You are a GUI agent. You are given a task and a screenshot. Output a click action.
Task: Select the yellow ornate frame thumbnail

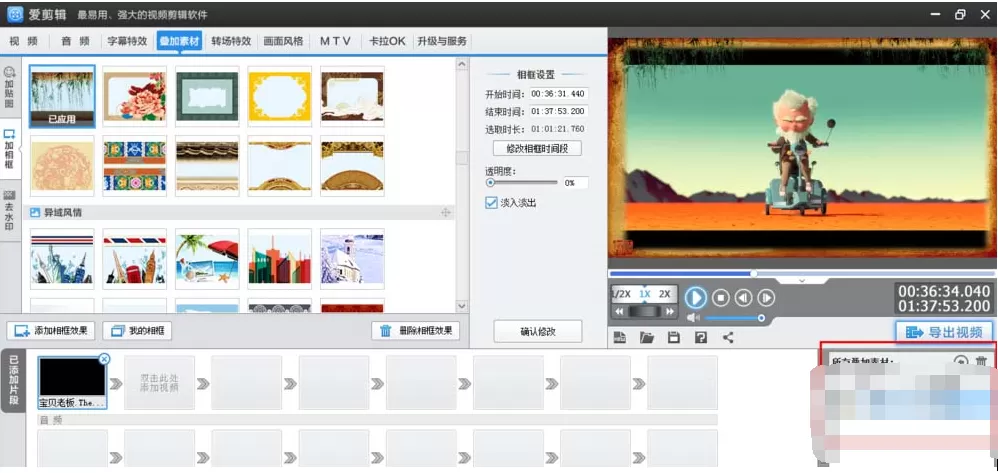point(279,96)
